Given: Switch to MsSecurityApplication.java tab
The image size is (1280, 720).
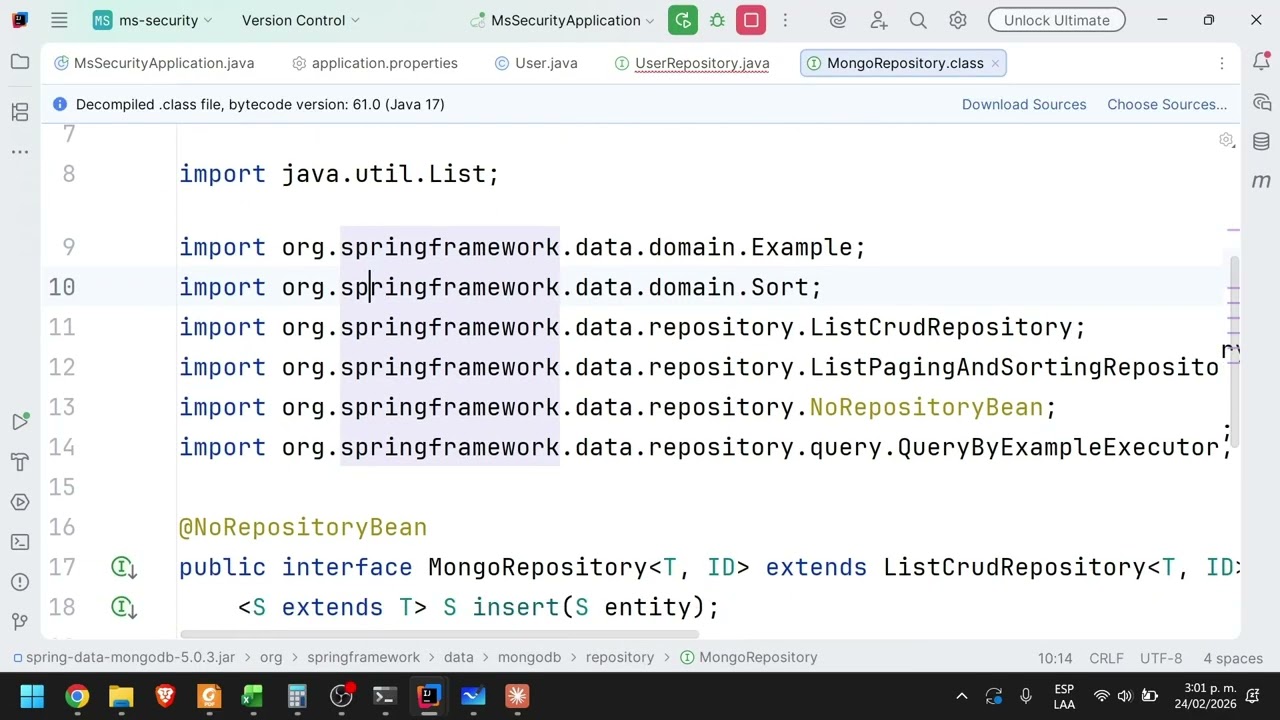Looking at the screenshot, I should pos(154,63).
